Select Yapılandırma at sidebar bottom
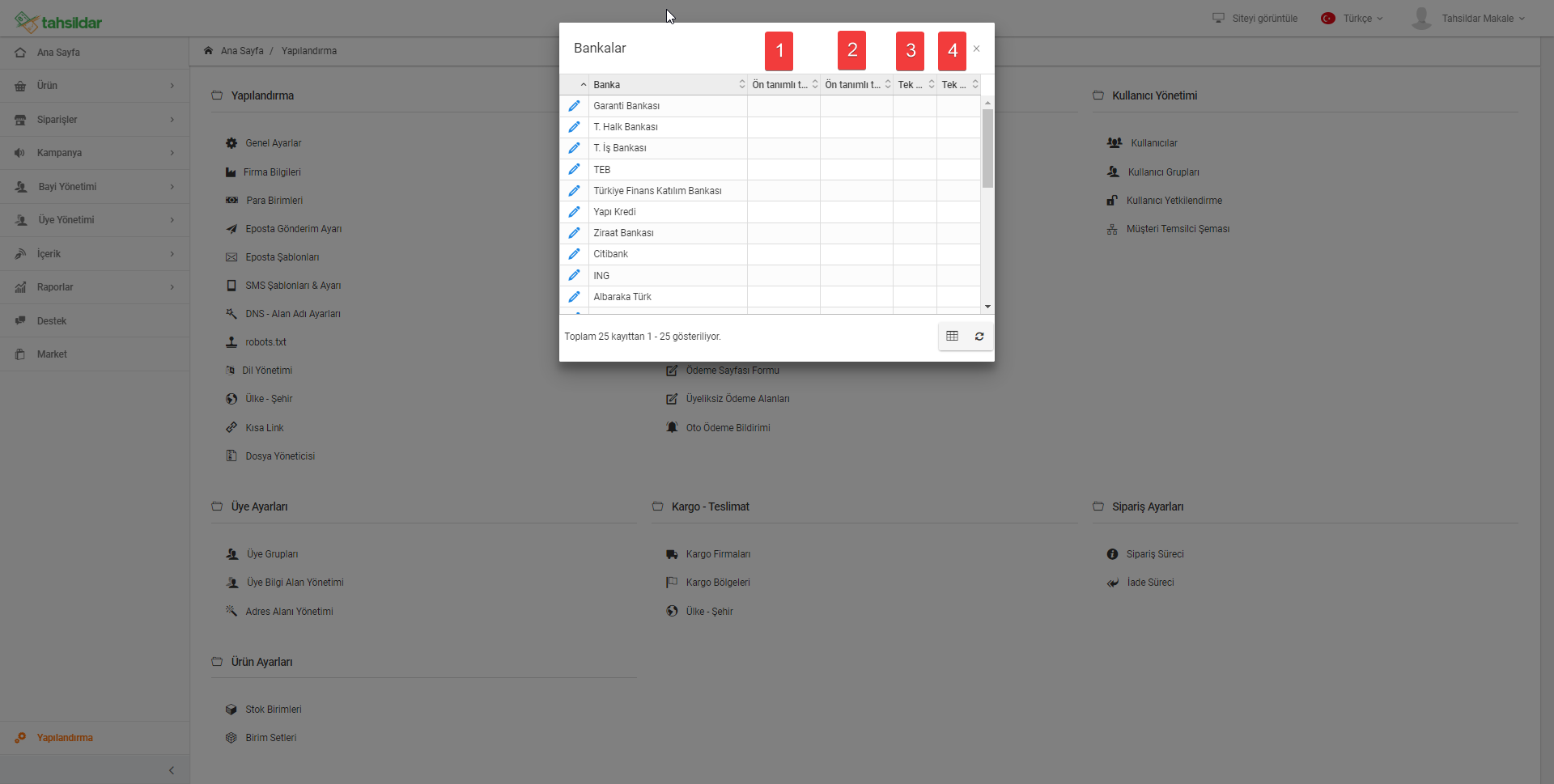 tap(95, 738)
